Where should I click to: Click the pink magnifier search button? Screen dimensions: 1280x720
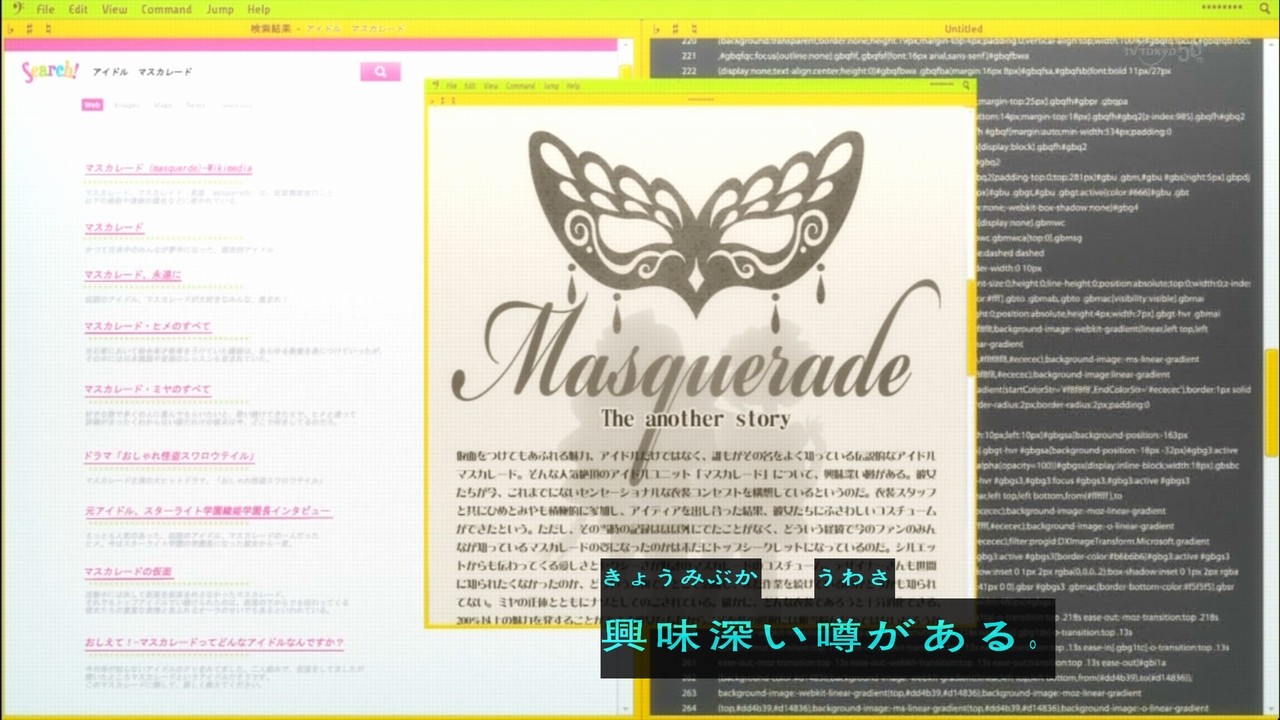point(380,72)
